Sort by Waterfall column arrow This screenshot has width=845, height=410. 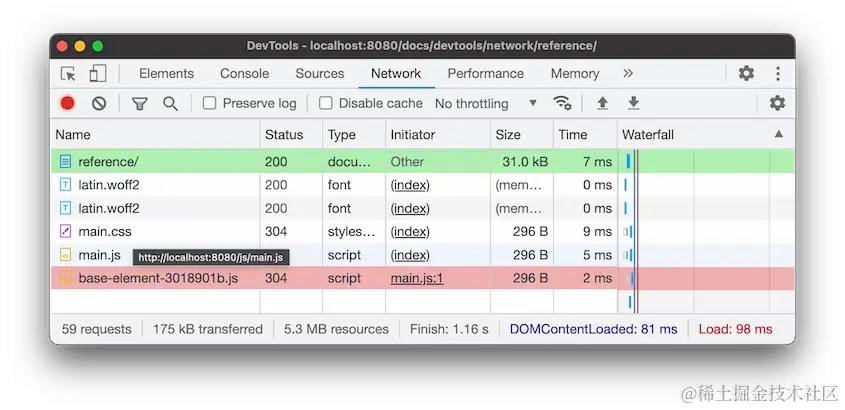tap(779, 134)
